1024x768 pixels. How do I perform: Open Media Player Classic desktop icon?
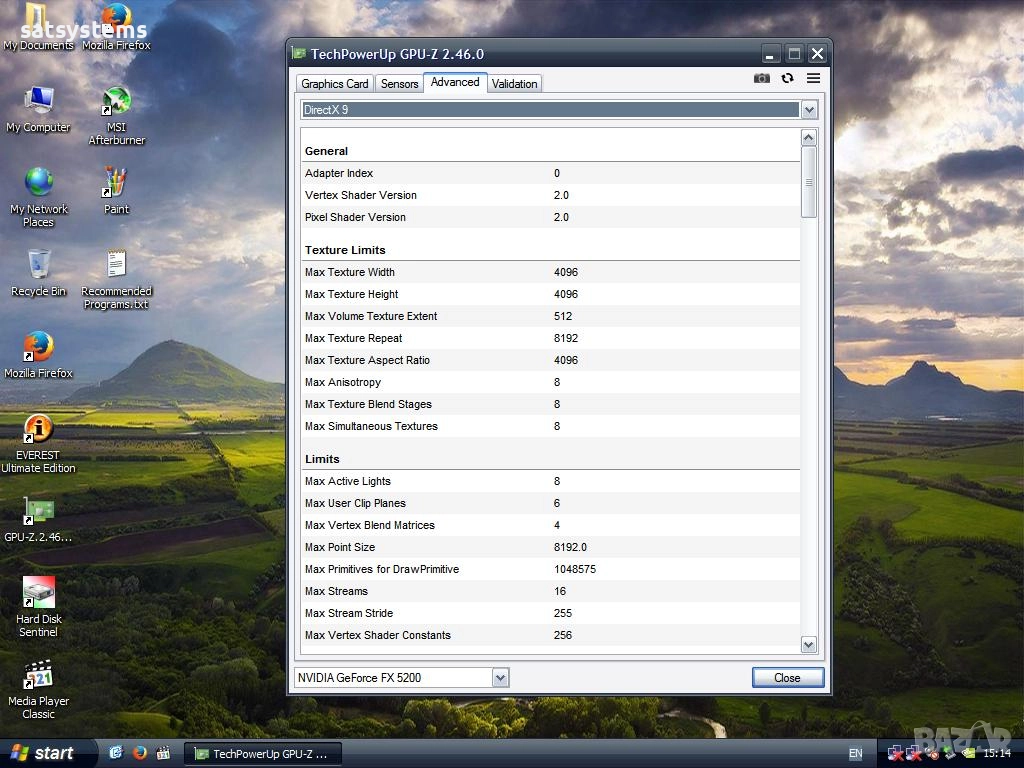coord(38,676)
